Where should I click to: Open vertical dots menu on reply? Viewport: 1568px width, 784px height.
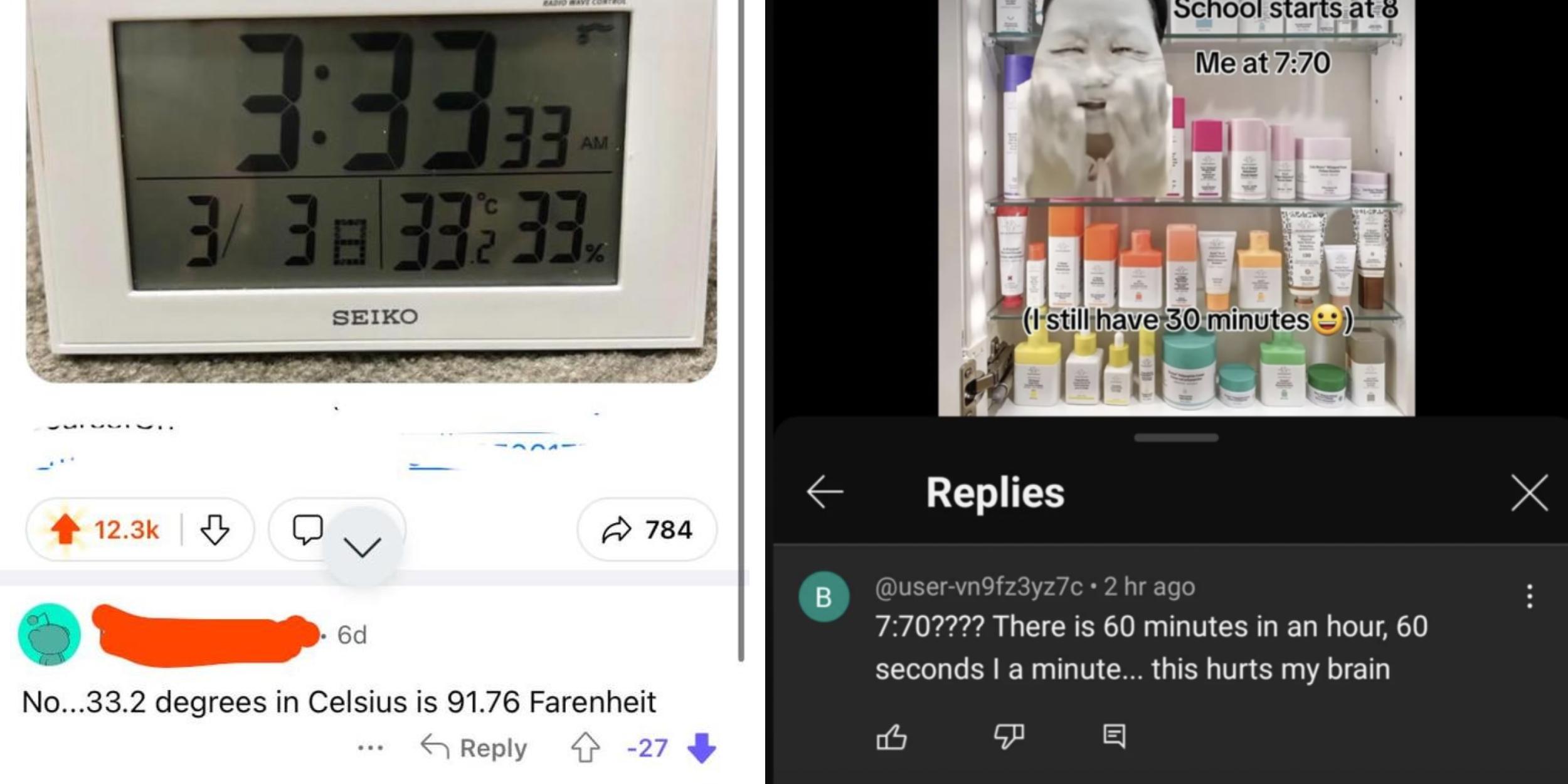(x=1530, y=596)
